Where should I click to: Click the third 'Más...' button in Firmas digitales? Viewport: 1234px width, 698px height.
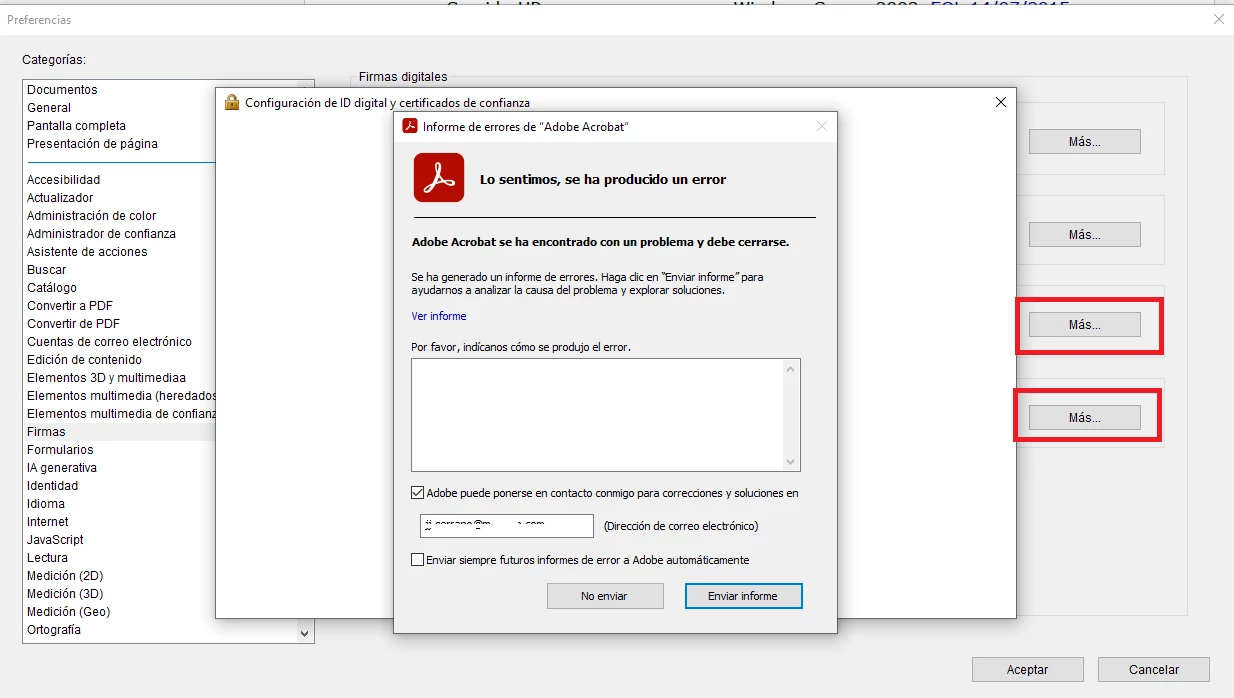[1085, 325]
